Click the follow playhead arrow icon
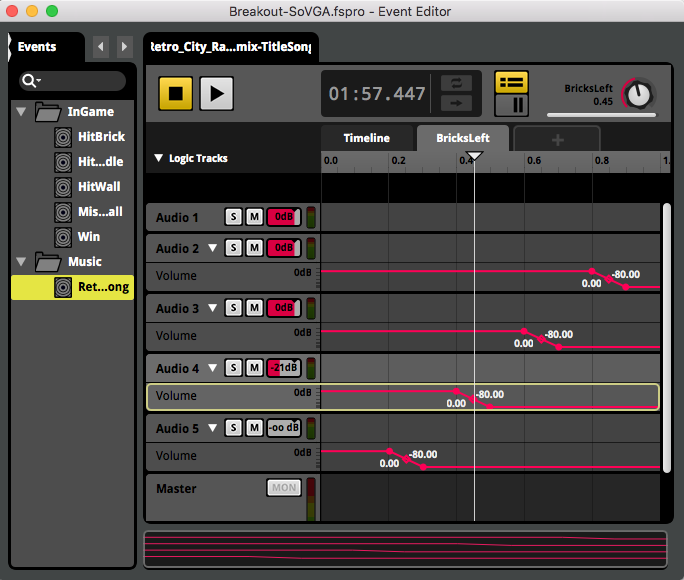 click(x=456, y=103)
